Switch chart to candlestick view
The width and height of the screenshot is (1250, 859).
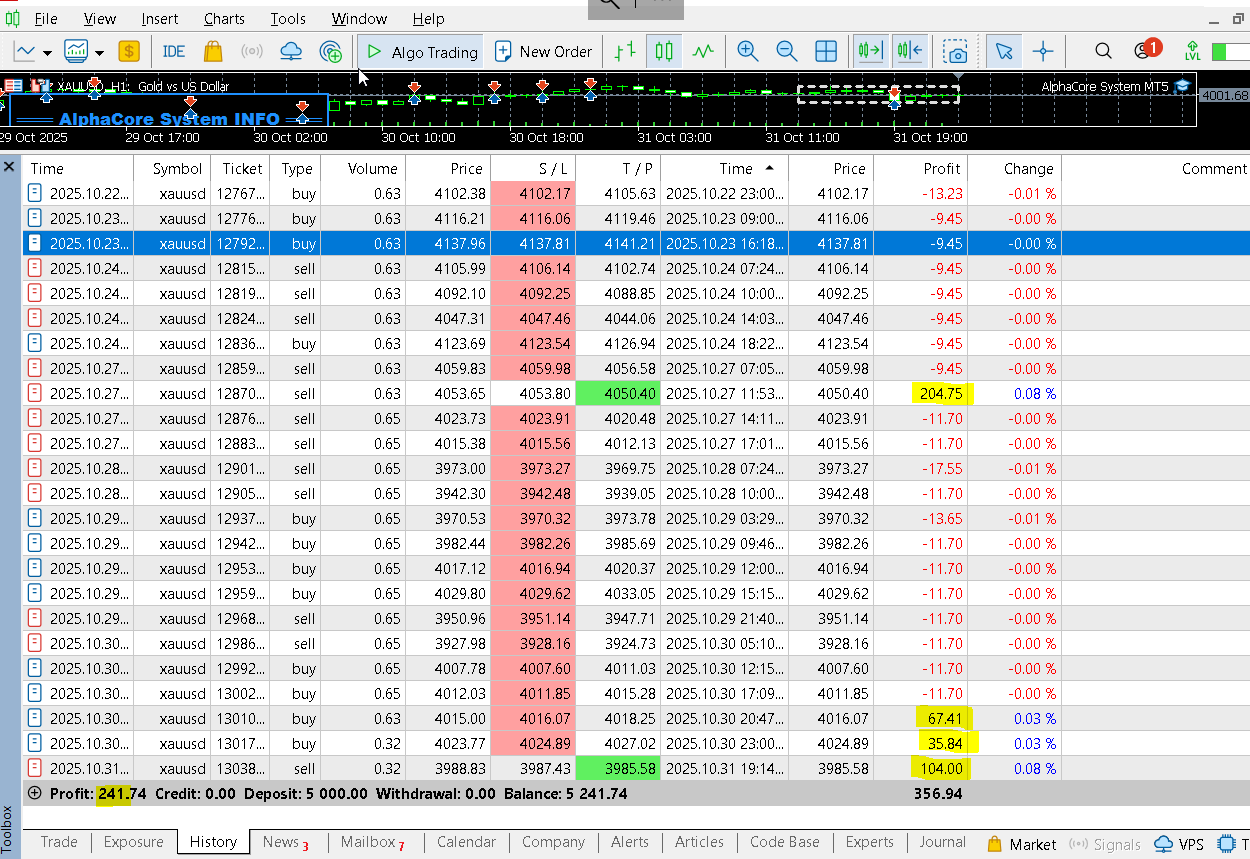pos(665,52)
